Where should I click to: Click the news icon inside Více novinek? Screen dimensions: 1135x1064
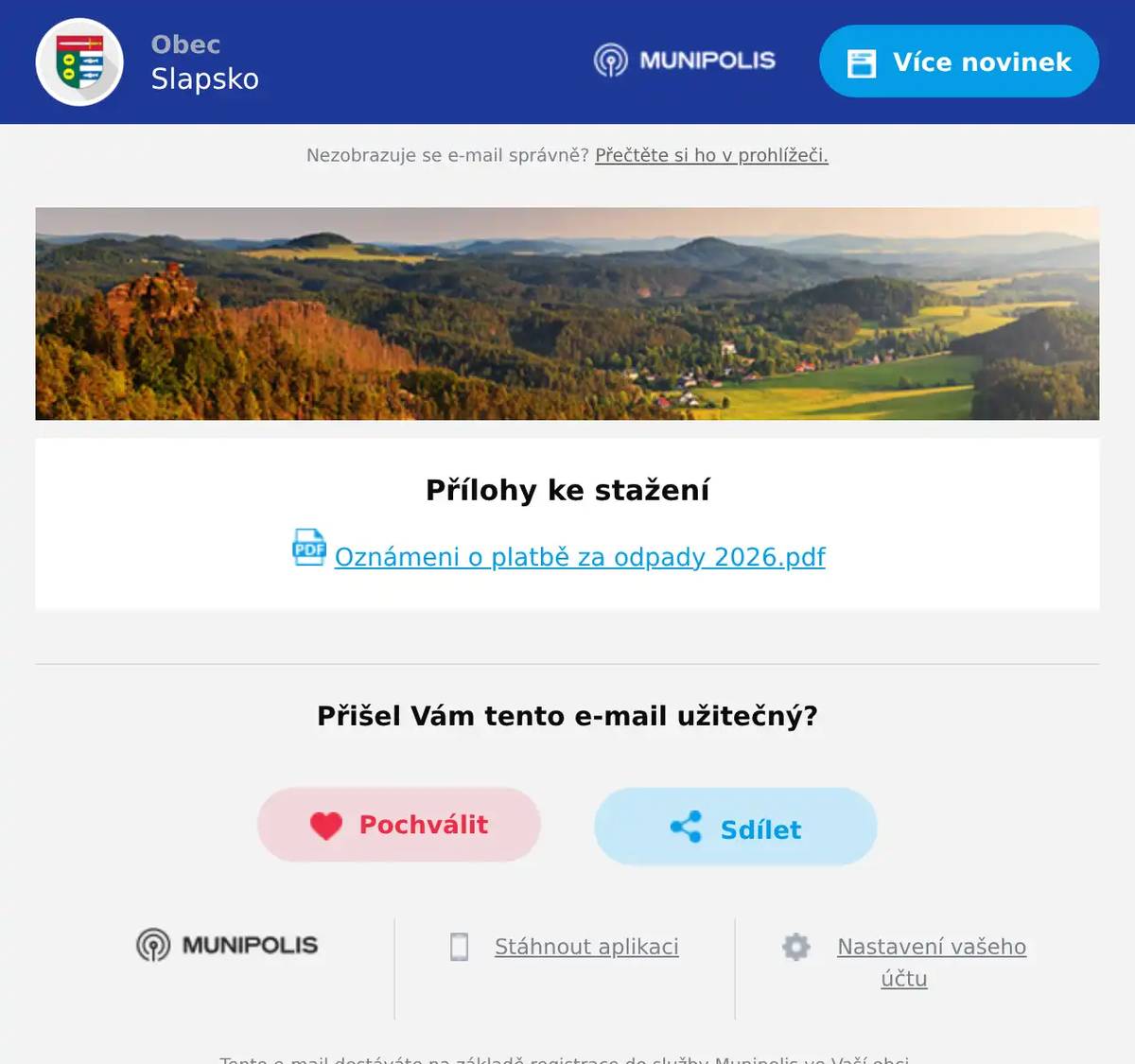coord(862,62)
